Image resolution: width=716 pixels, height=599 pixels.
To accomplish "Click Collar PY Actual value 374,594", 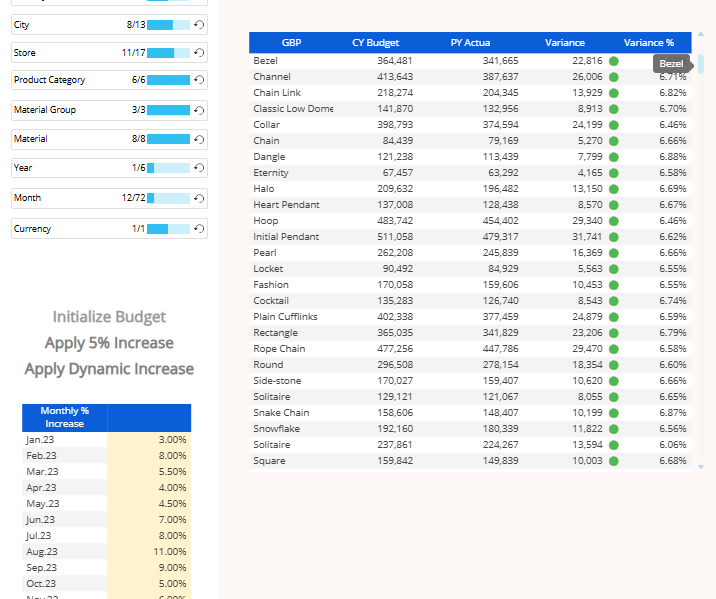I will [x=500, y=125].
